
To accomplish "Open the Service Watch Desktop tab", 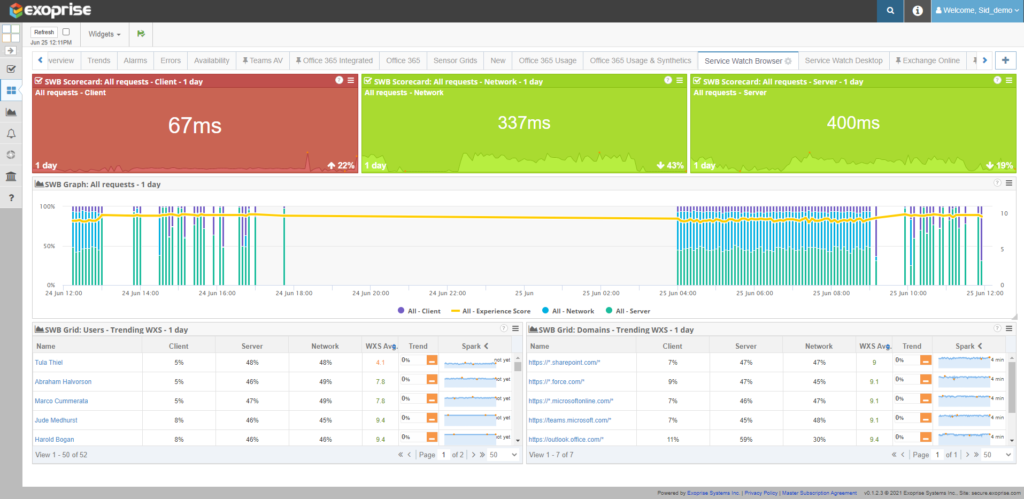I will click(x=843, y=61).
